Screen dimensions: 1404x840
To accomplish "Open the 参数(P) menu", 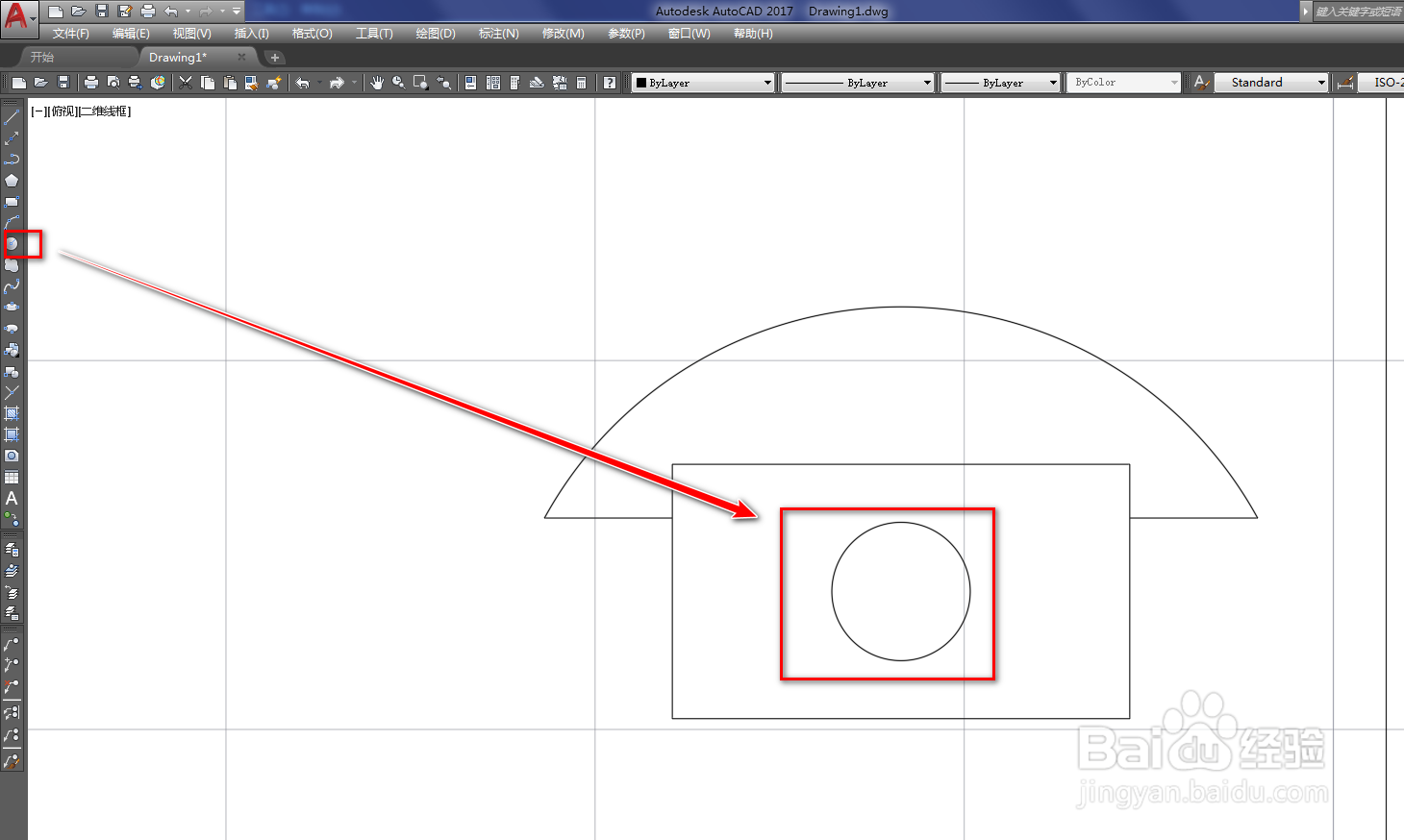I will (x=626, y=34).
